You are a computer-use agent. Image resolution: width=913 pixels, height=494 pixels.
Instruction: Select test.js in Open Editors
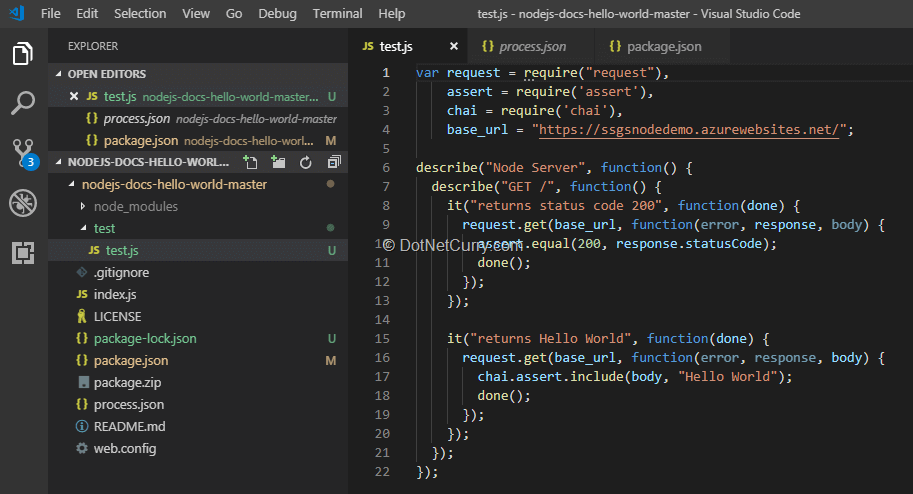(198, 96)
